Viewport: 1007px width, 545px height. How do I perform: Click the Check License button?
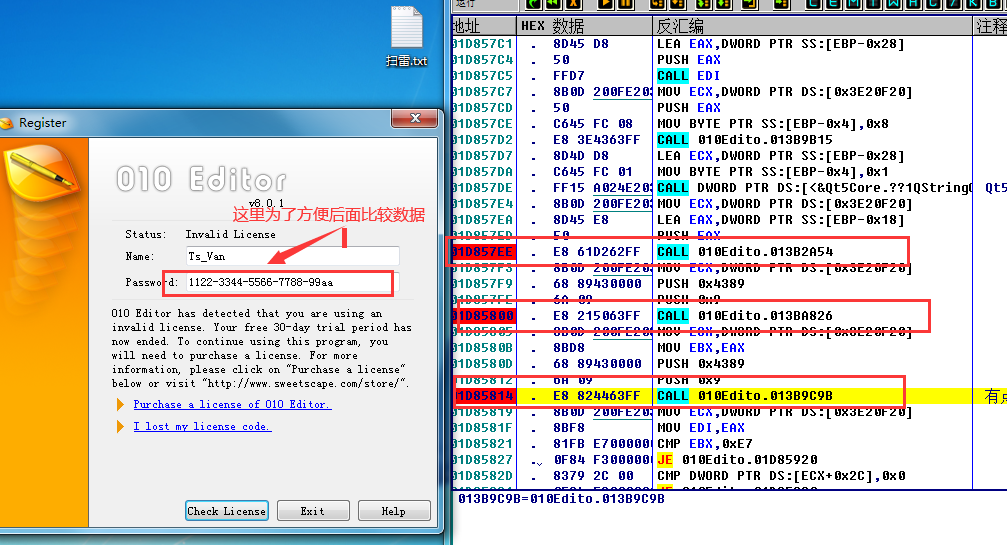tap(227, 511)
